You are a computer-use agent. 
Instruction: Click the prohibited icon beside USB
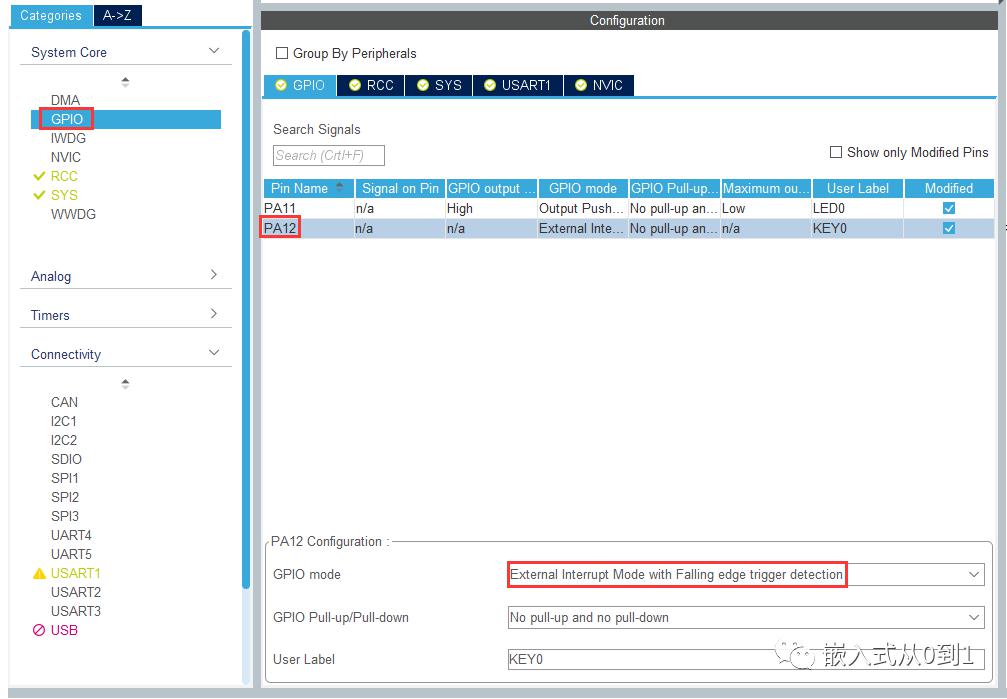(x=39, y=630)
